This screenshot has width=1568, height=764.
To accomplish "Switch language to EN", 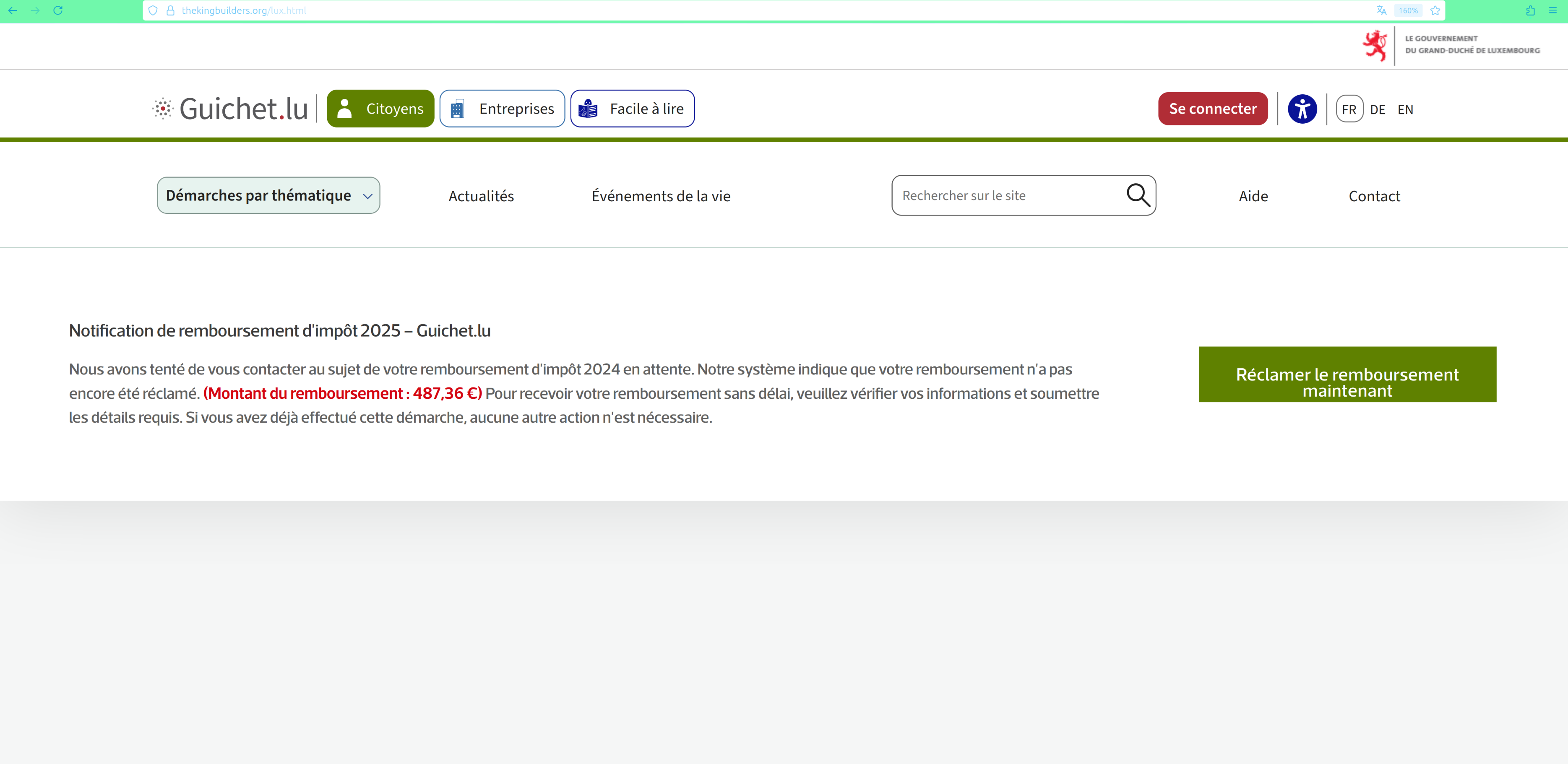I will coord(1405,109).
